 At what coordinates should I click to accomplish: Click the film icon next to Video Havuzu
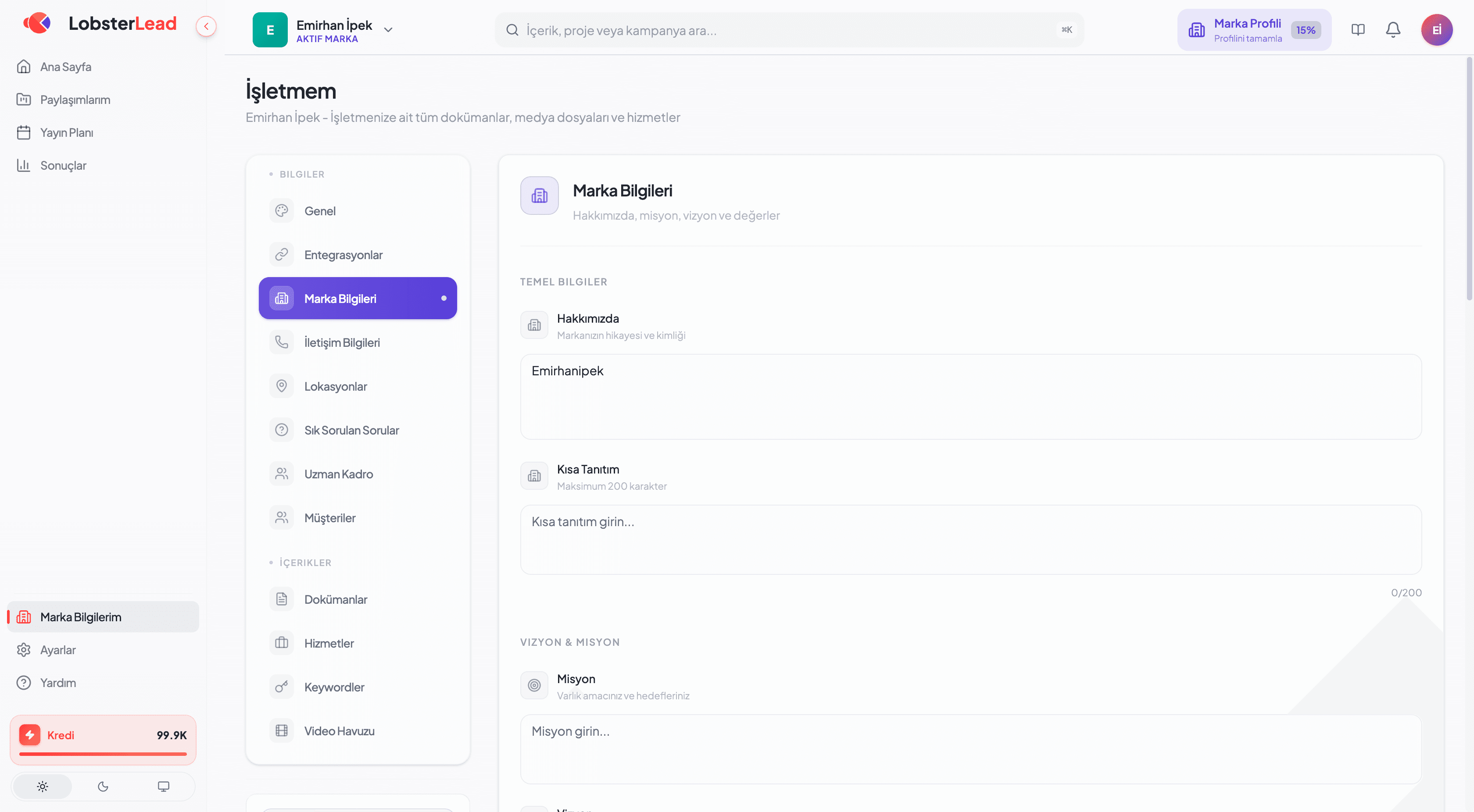[282, 731]
